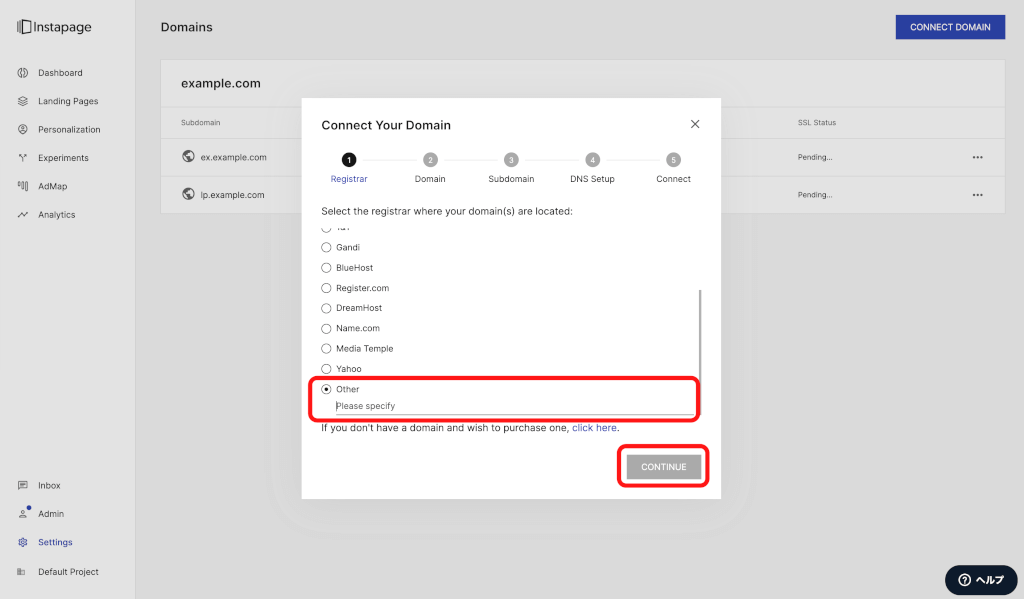Click the Personalization sidebar icon
1024x599 pixels.
(22, 130)
